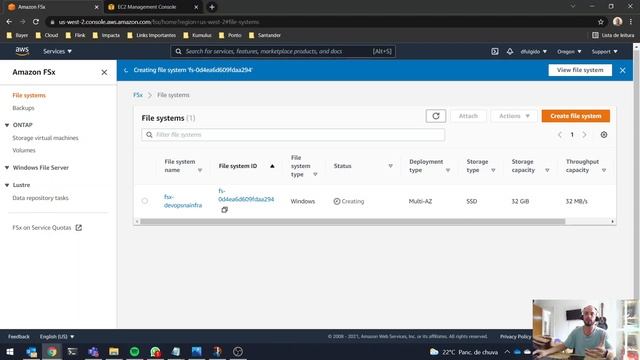
Task: Open Storage virtual machines in the sidebar
Action: click(x=45, y=138)
